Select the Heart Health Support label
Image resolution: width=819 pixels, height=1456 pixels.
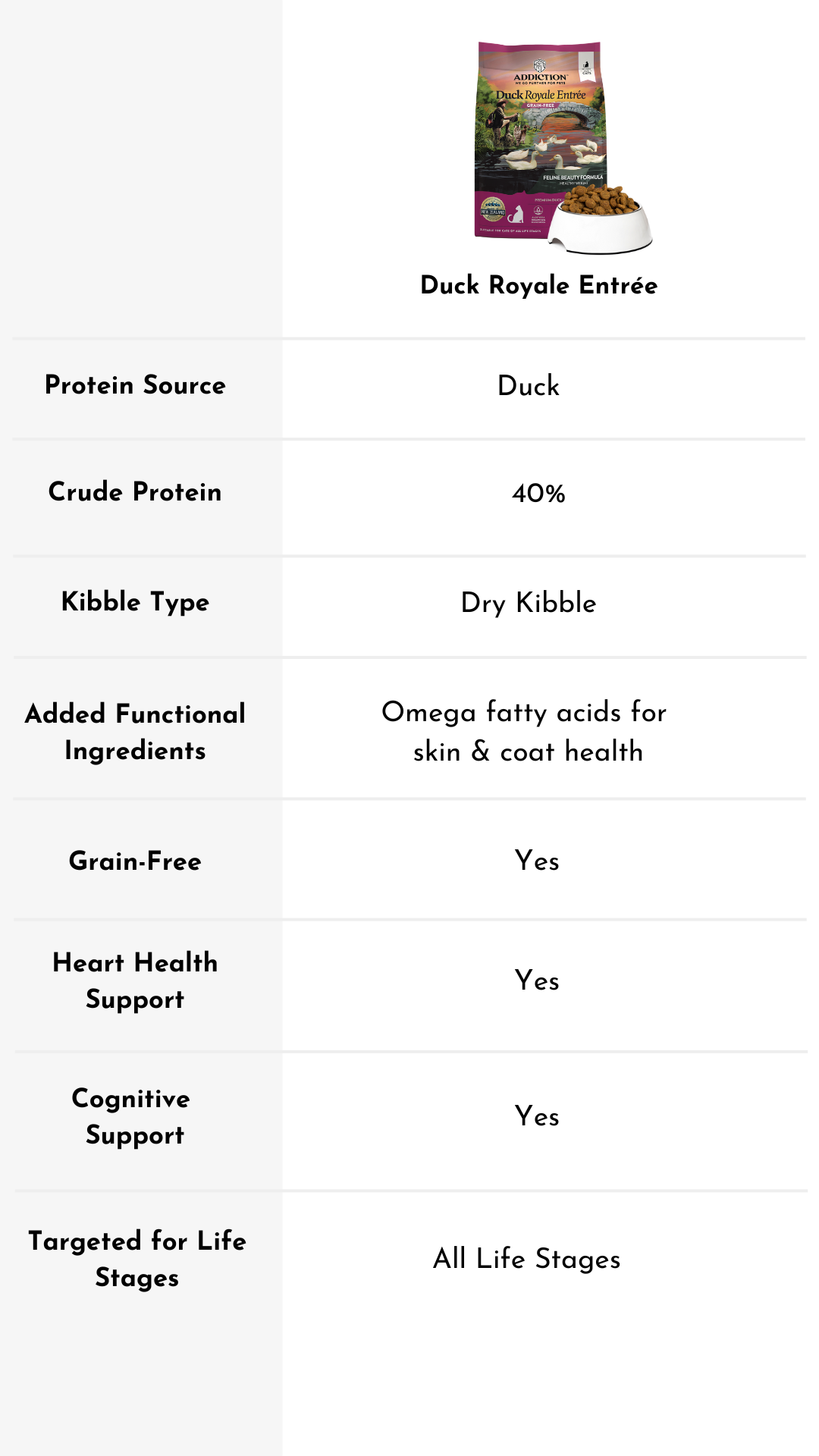135,981
